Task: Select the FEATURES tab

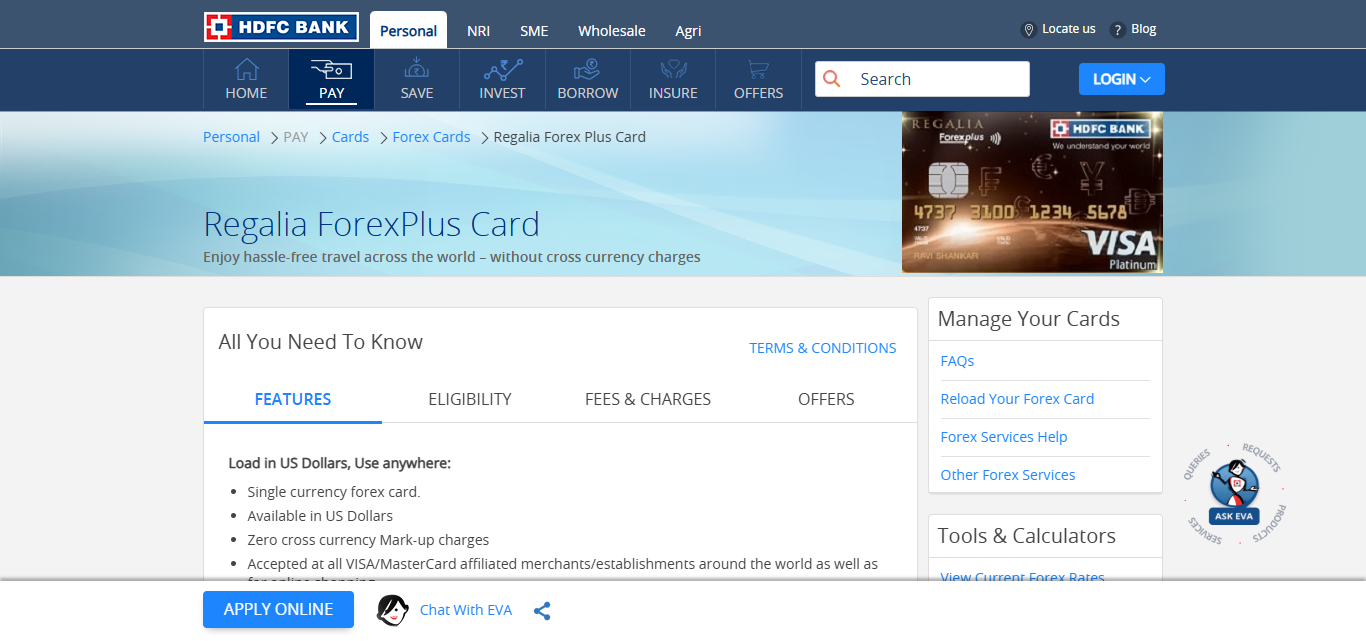Action: [x=293, y=399]
